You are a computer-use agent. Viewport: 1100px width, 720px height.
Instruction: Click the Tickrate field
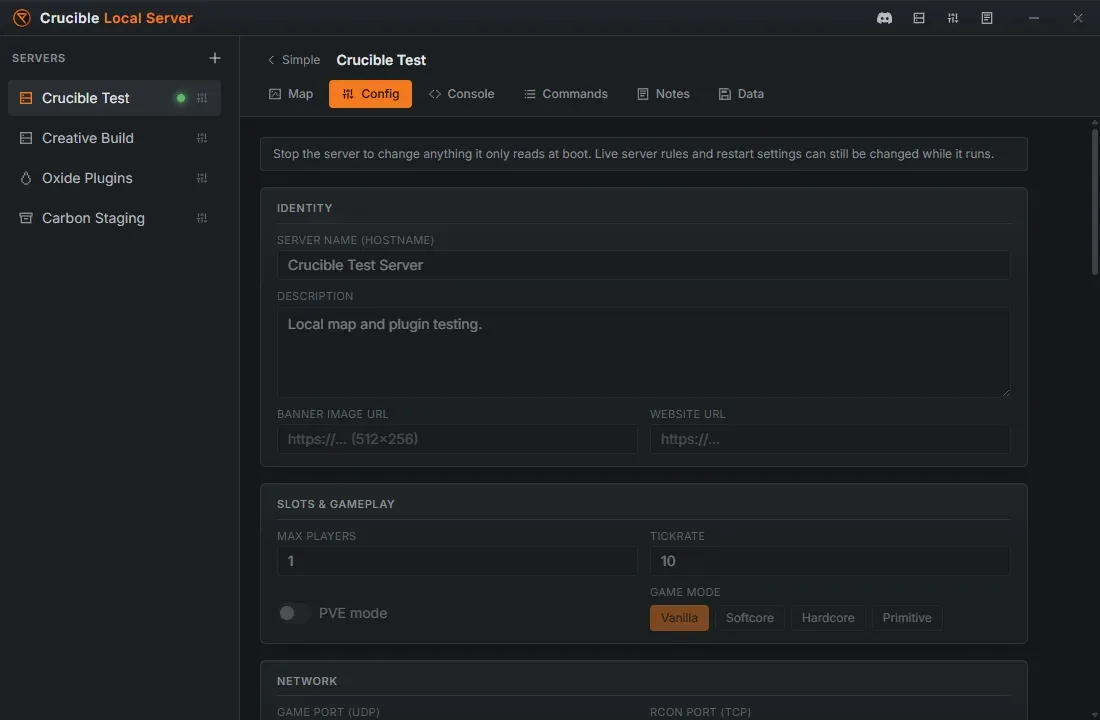pyautogui.click(x=830, y=561)
